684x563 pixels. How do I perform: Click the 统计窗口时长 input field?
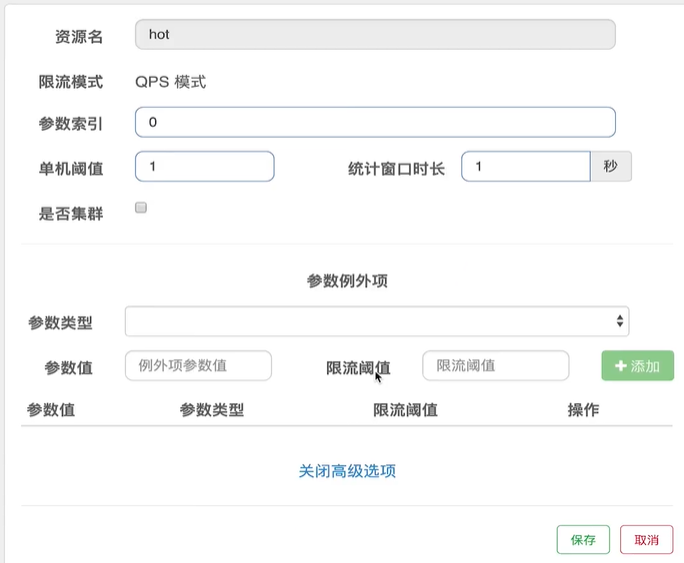[x=526, y=167]
